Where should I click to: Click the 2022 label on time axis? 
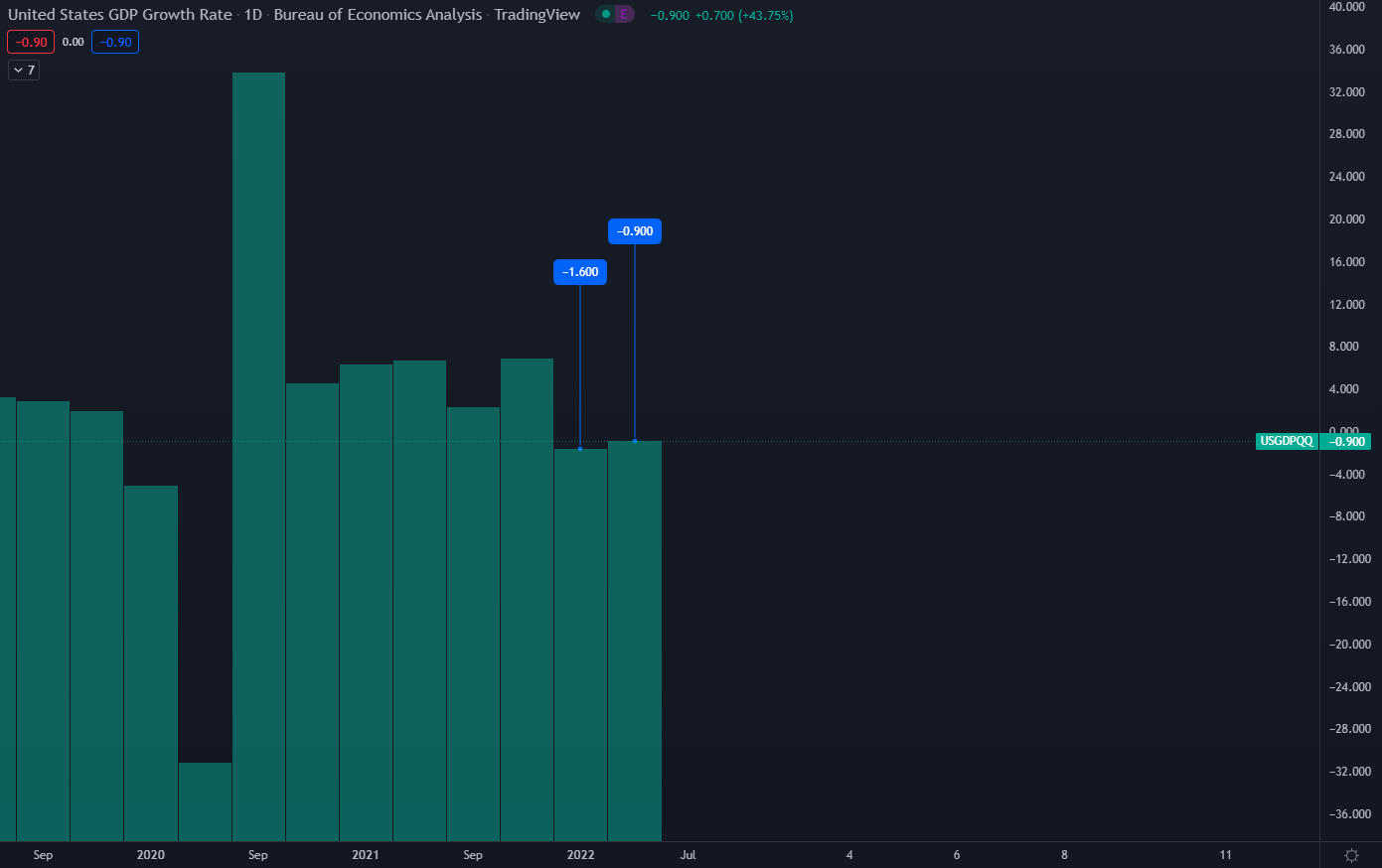coord(580,855)
